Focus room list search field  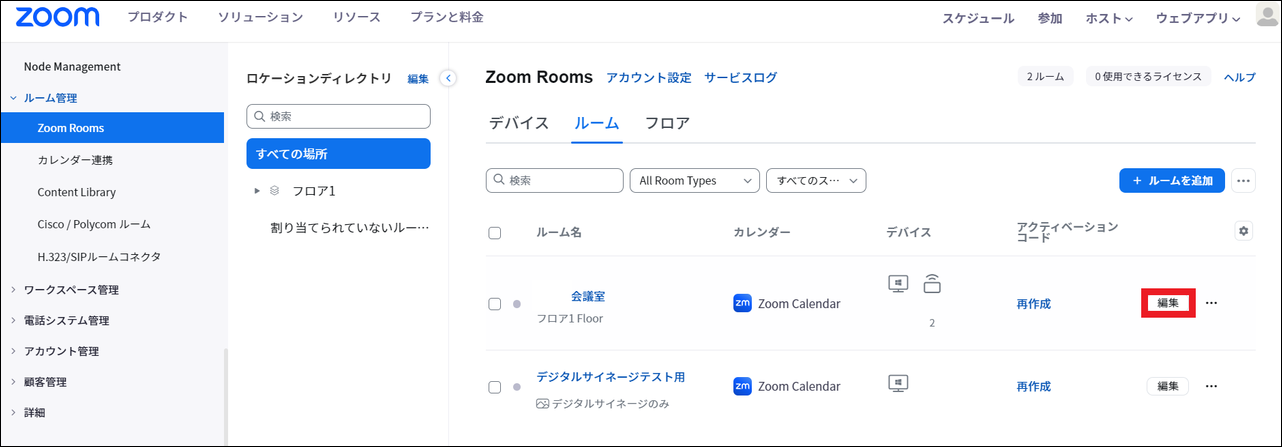coord(554,181)
